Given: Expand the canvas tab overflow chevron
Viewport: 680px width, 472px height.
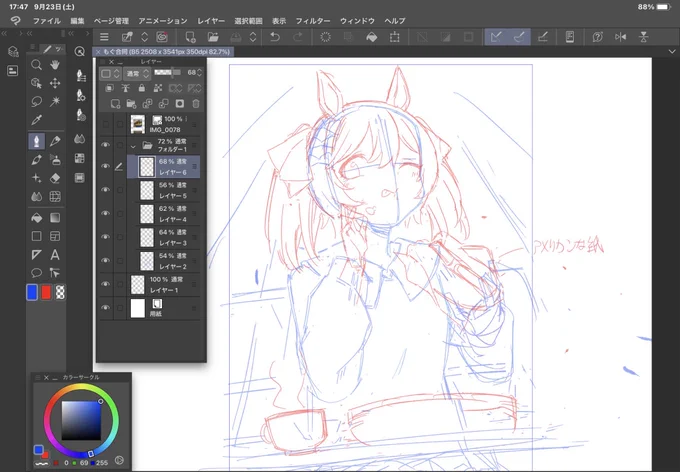Looking at the screenshot, I should click(x=672, y=52).
